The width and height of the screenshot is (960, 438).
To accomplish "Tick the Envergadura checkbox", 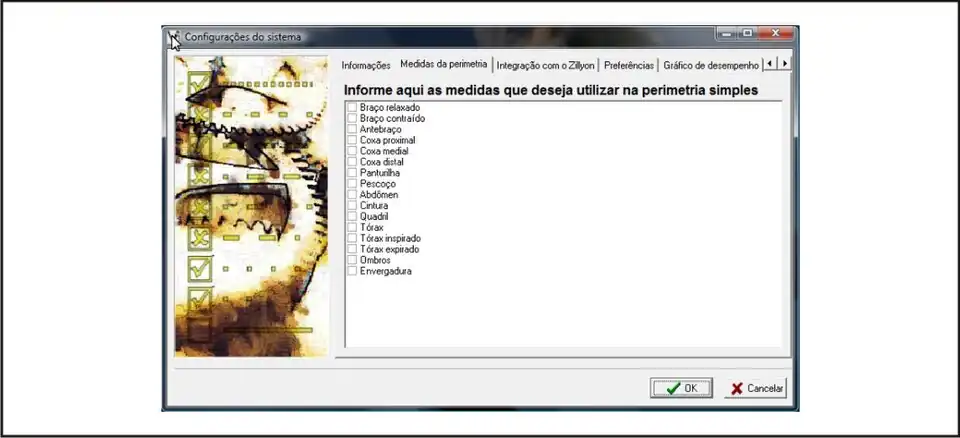I will pyautogui.click(x=352, y=271).
